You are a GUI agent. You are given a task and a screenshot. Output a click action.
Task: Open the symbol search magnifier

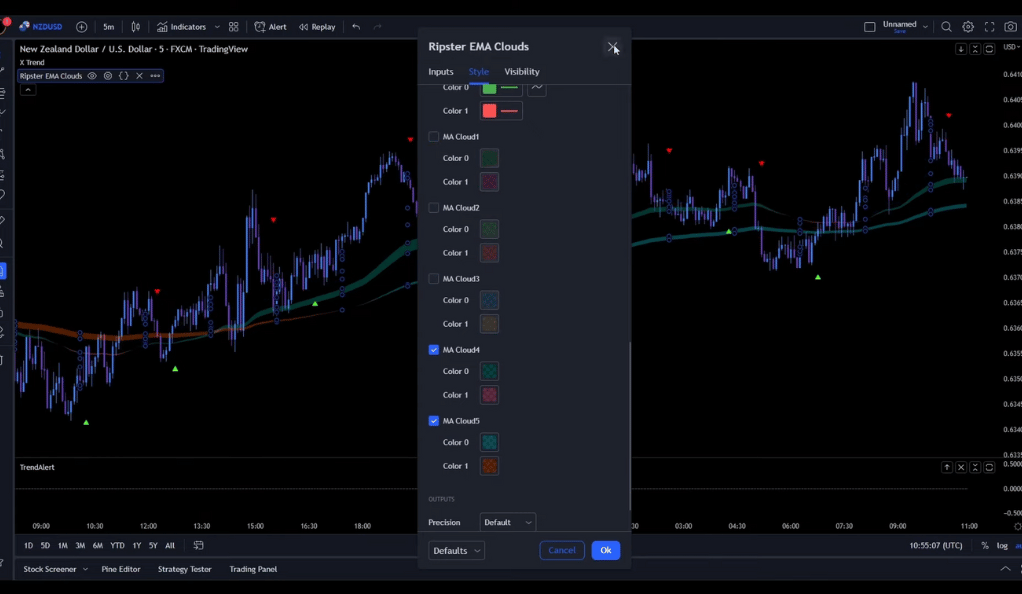coord(946,27)
